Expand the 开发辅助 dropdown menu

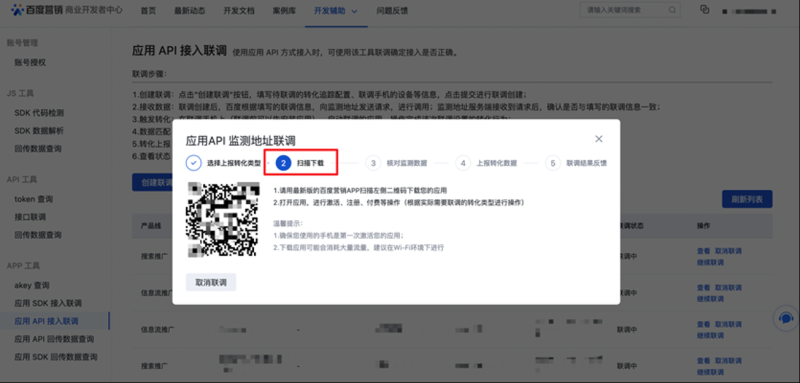coord(336,11)
